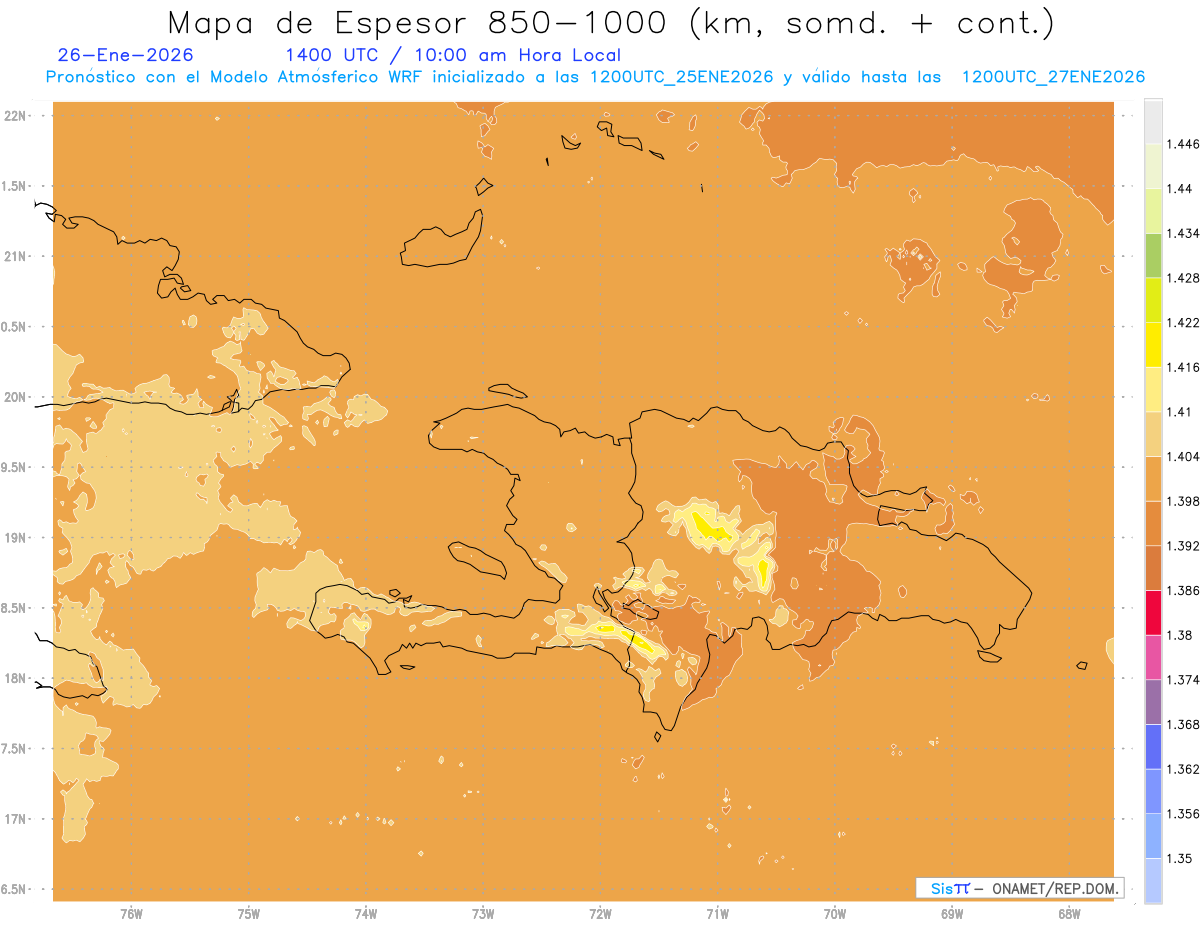Click the legend value 1.386
Viewport: 1200px width, 927px height.
(x=1182, y=591)
